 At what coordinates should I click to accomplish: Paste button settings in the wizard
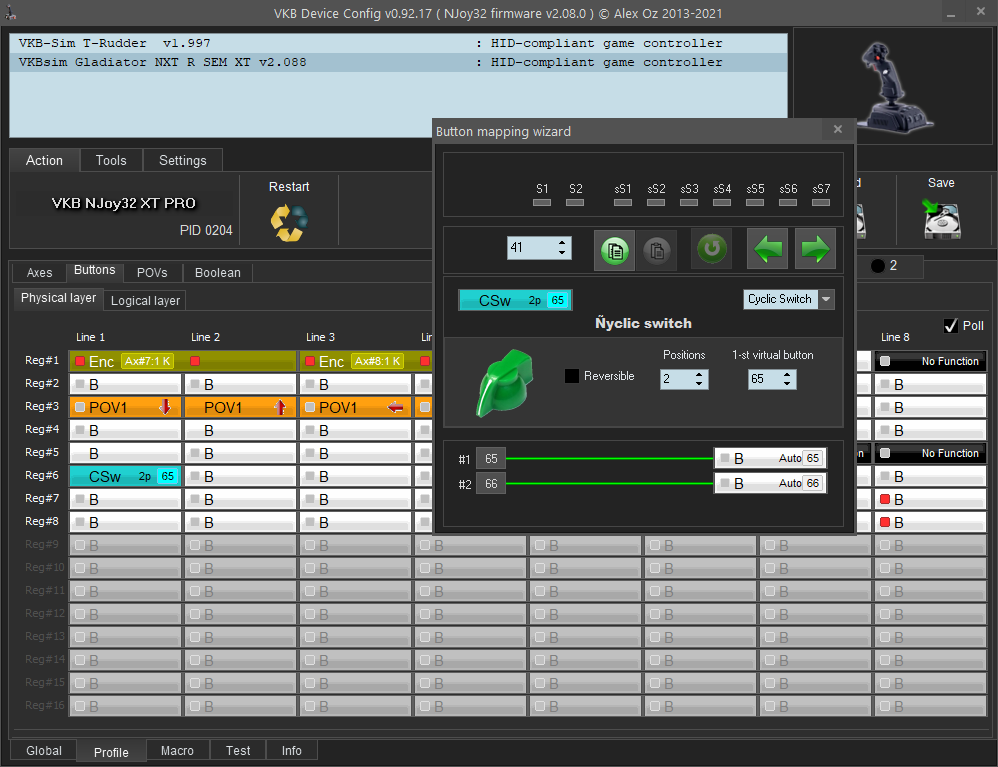pos(656,250)
